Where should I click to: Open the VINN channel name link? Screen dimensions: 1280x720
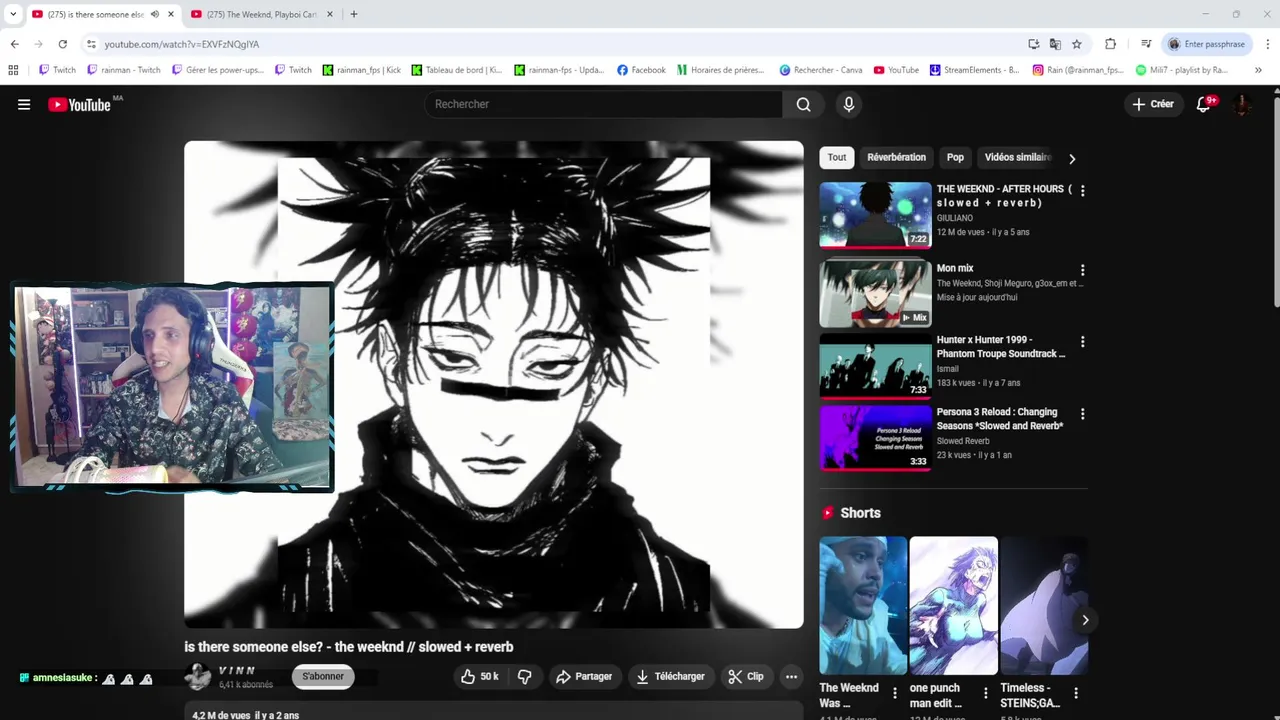click(237, 670)
